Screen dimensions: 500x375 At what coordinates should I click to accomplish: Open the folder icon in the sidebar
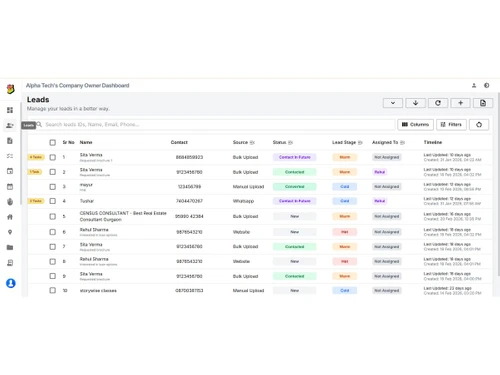coord(10,247)
